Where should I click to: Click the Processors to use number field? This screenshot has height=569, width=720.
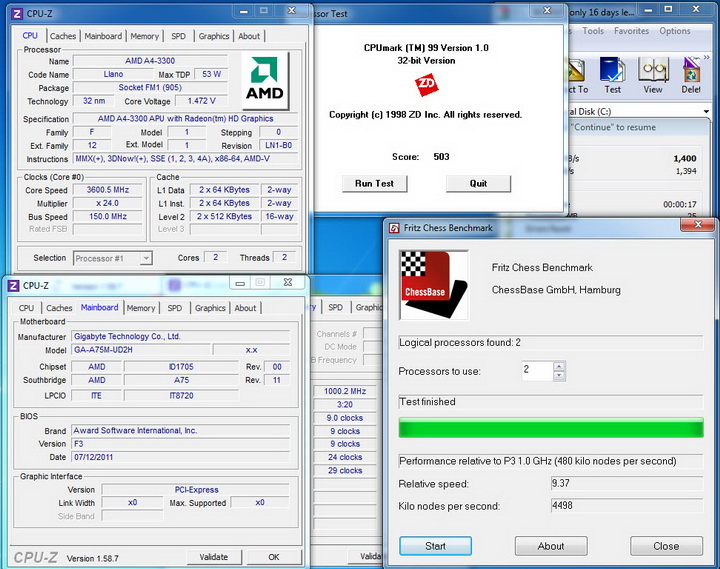point(537,370)
